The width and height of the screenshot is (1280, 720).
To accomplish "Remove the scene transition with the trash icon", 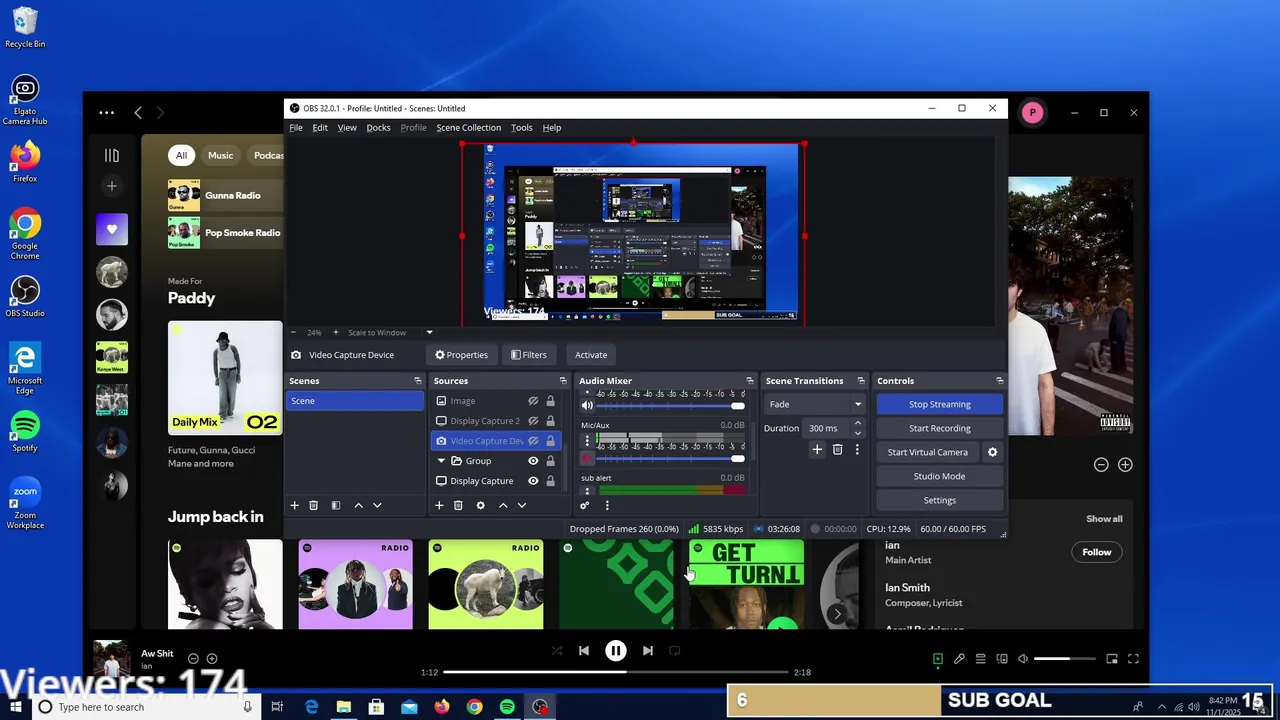I will pos(838,450).
